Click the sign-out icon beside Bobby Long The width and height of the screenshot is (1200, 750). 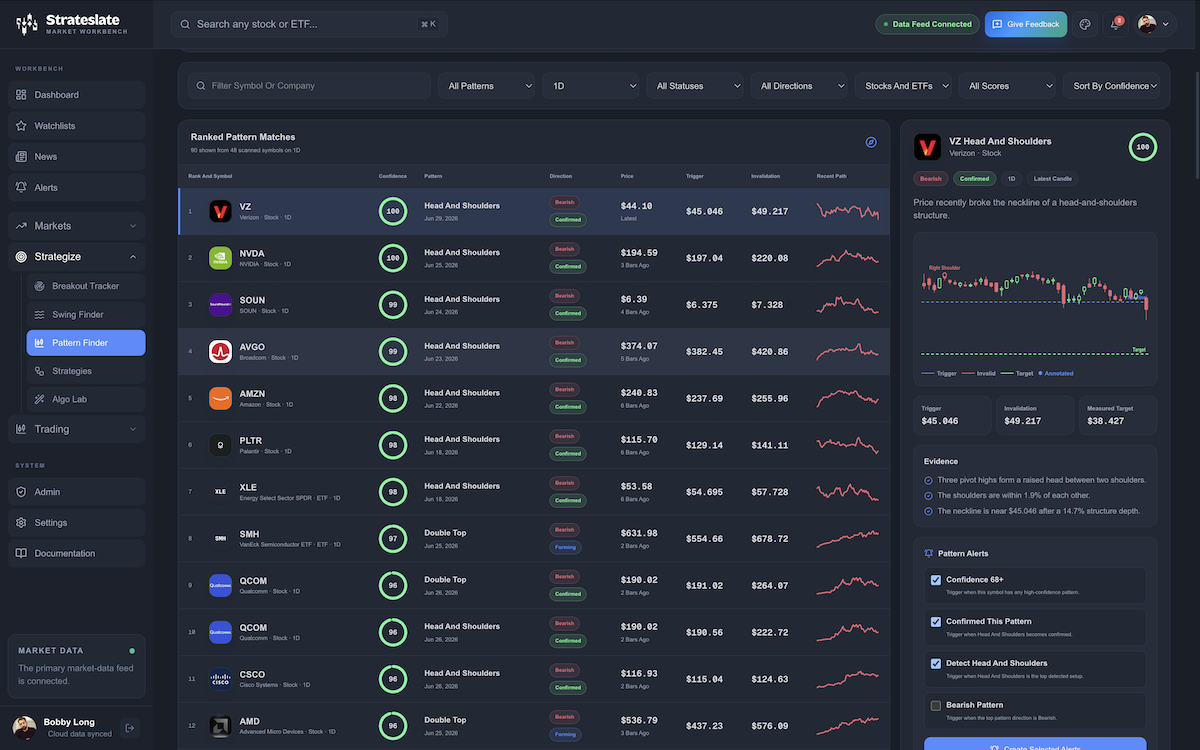point(129,728)
